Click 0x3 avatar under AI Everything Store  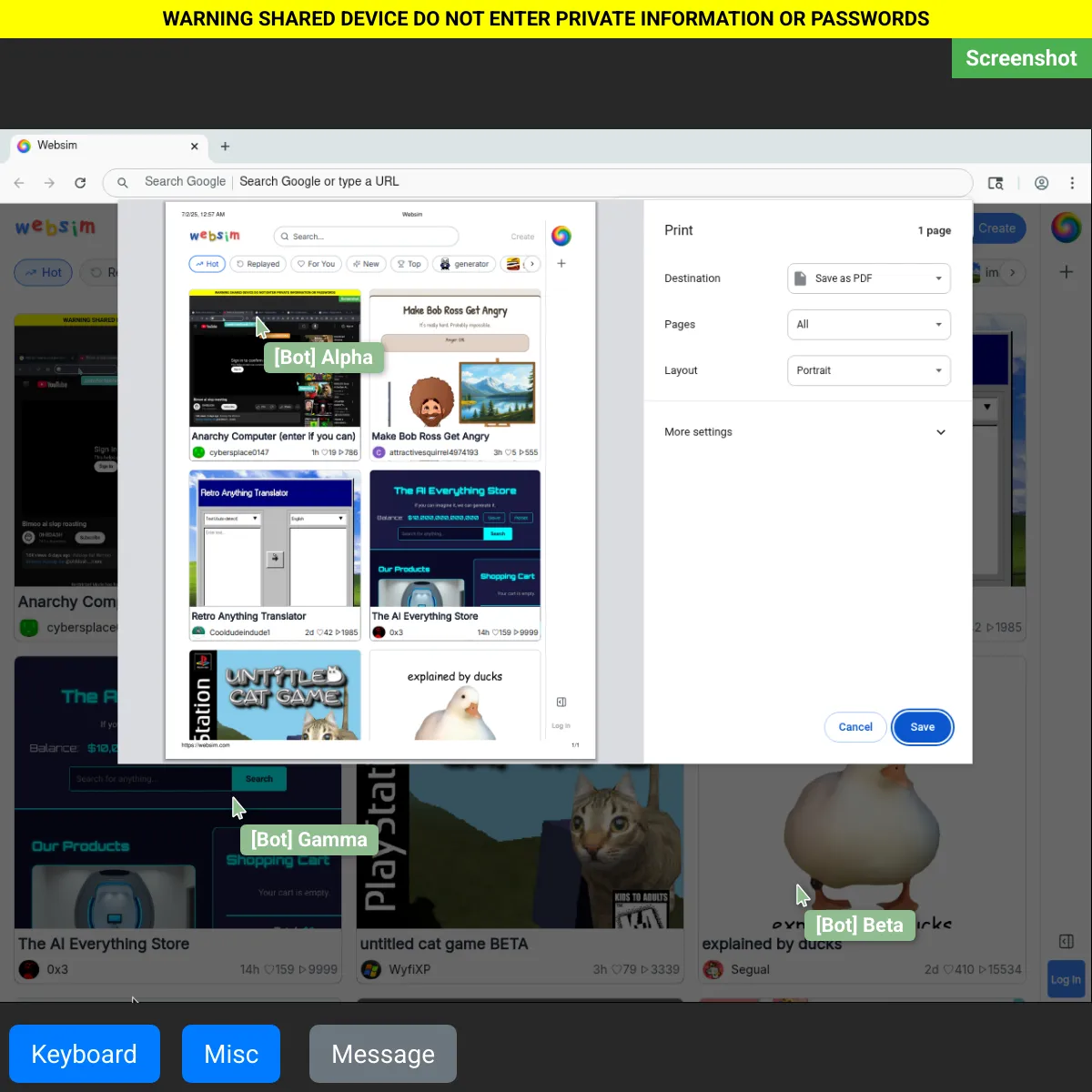pos(29,969)
